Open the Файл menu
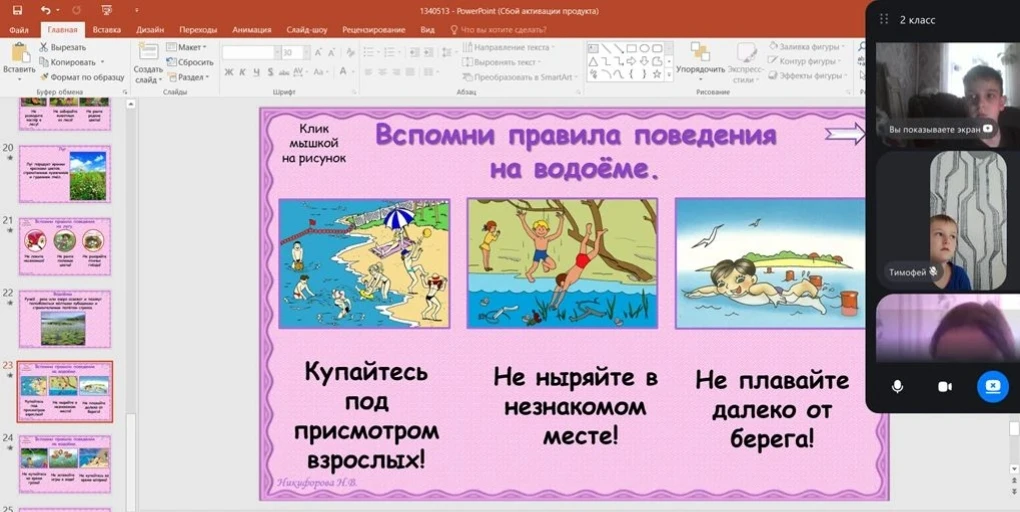Viewport: 1020px width, 512px height. 19,30
